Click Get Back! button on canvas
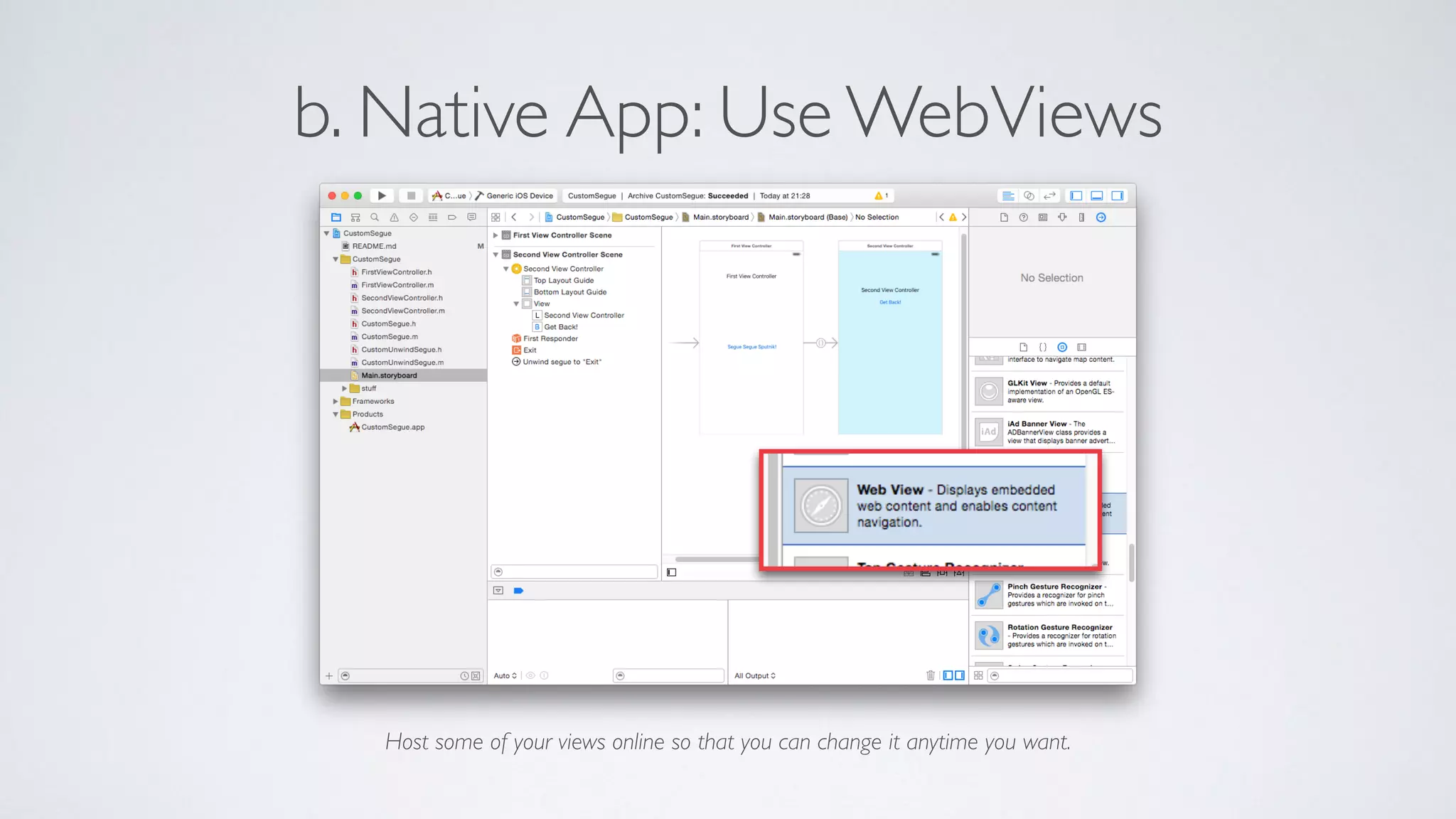The width and height of the screenshot is (1456, 819). coord(890,302)
